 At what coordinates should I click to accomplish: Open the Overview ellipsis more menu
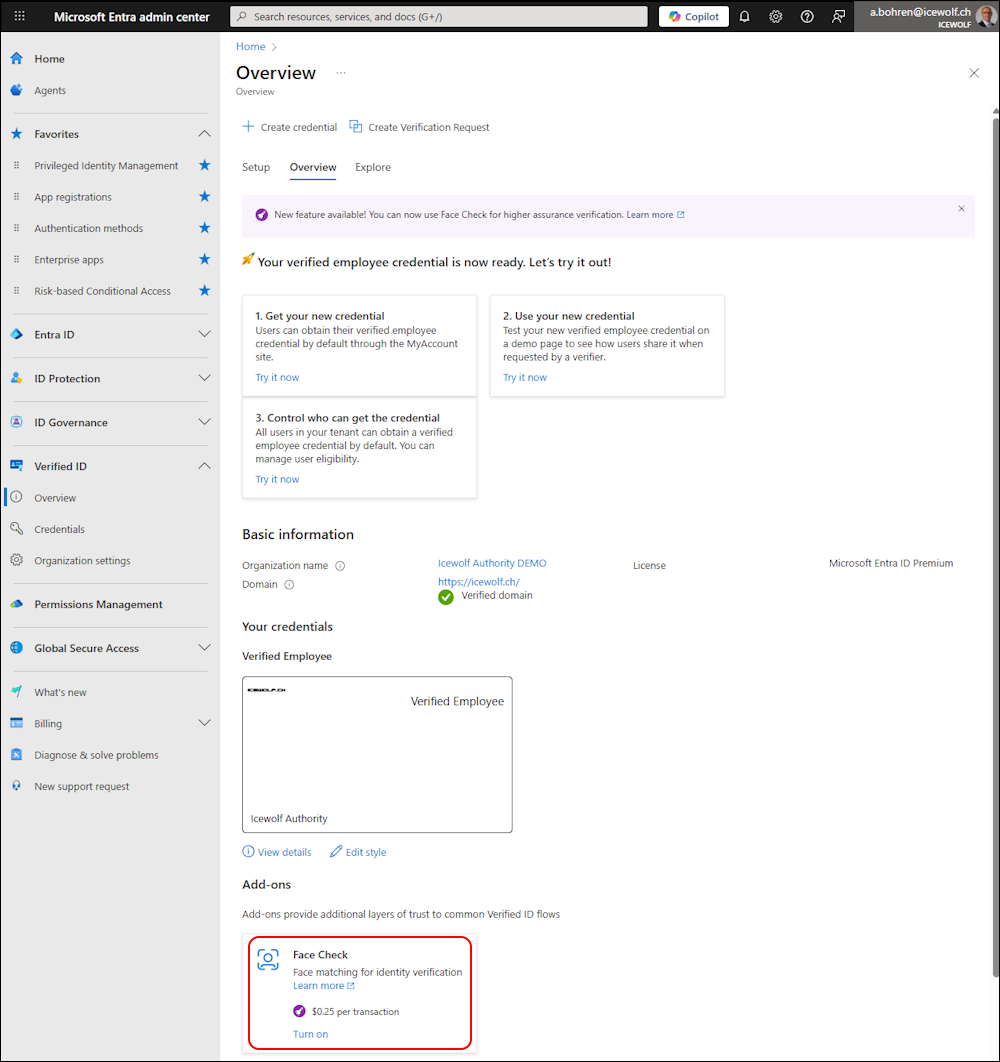[x=341, y=72]
